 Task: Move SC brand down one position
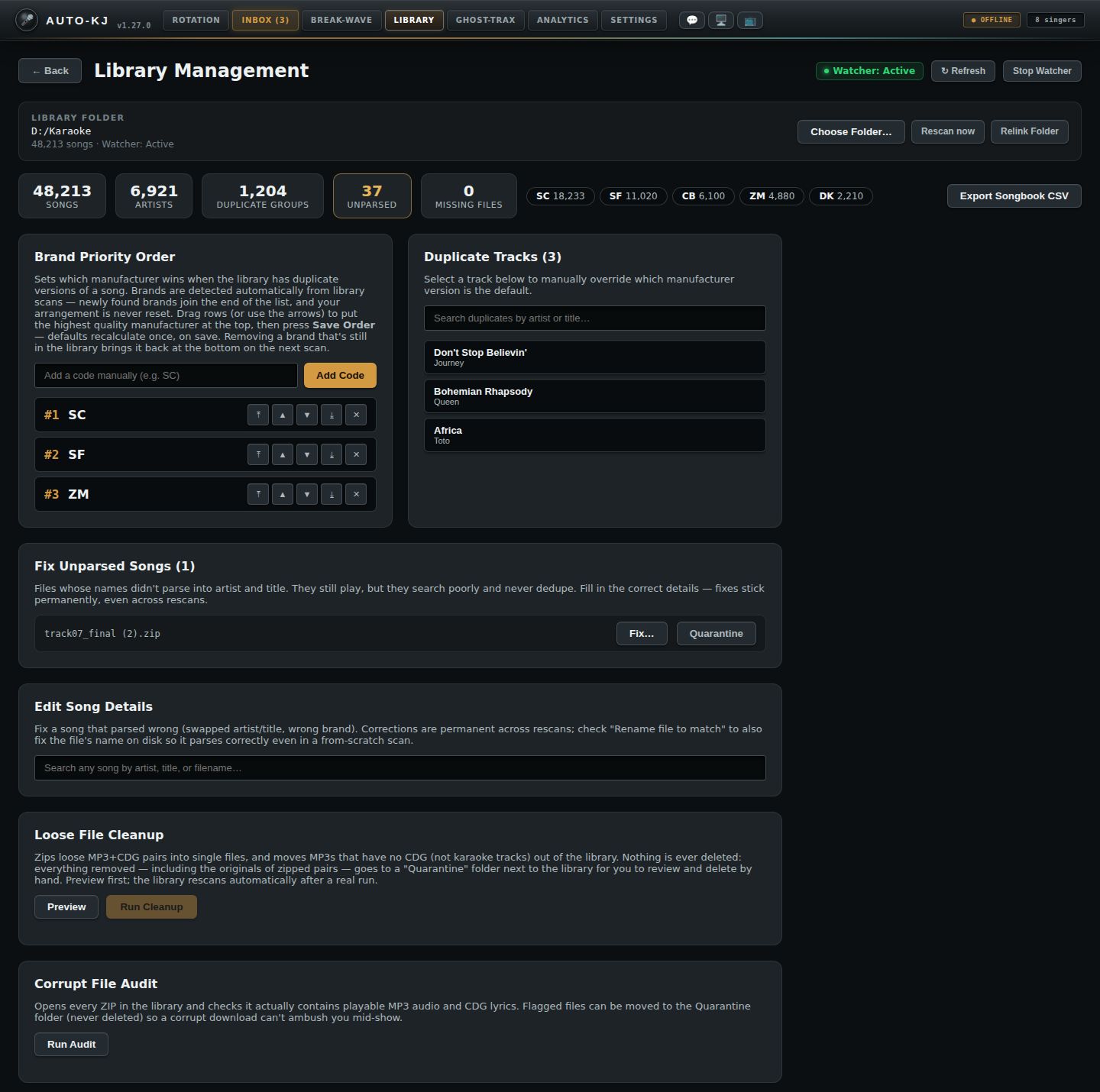click(x=307, y=415)
